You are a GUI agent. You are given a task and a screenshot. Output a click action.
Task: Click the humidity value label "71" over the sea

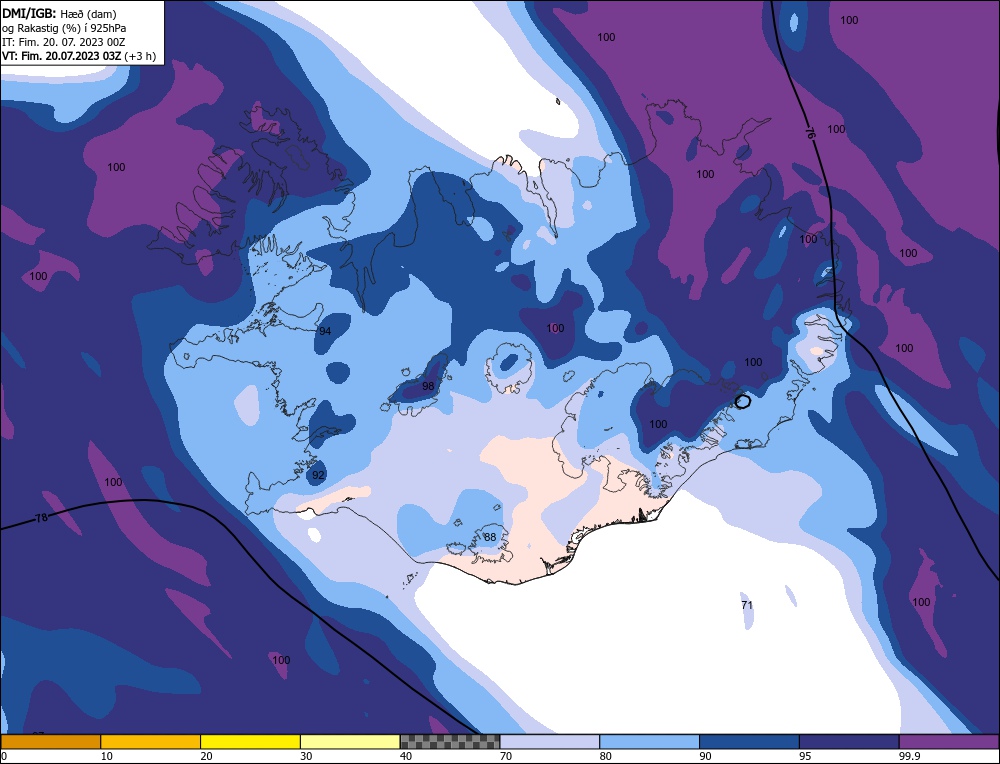(747, 605)
